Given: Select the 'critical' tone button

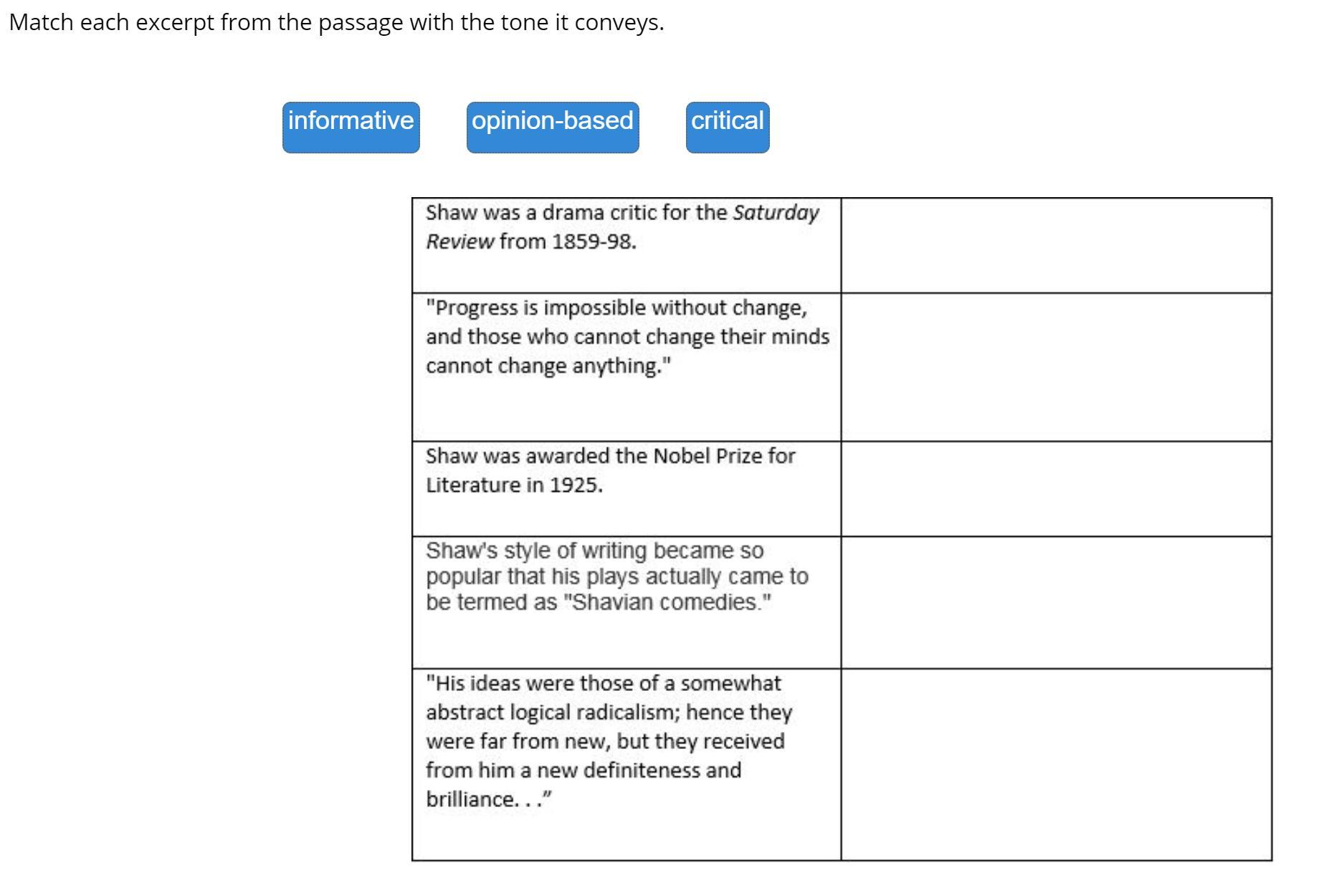Looking at the screenshot, I should click(727, 127).
